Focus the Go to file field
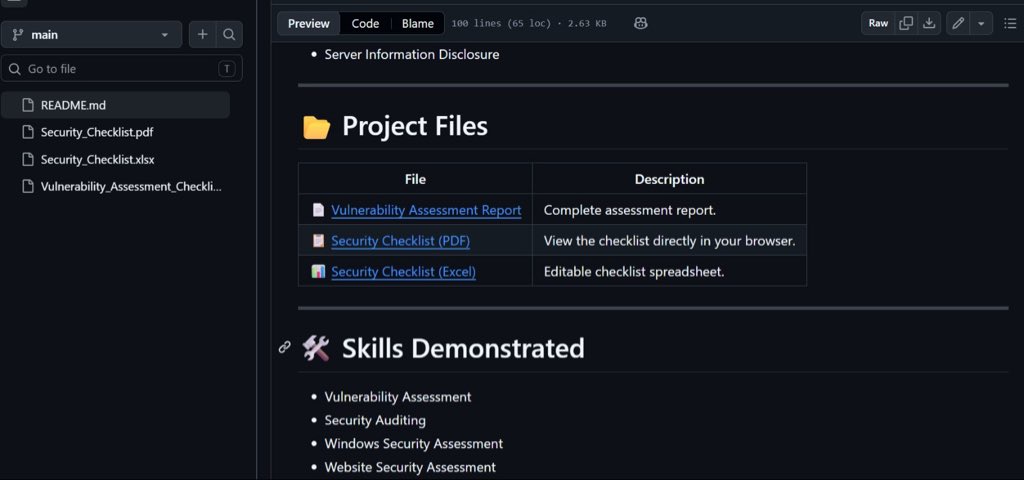 (121, 69)
